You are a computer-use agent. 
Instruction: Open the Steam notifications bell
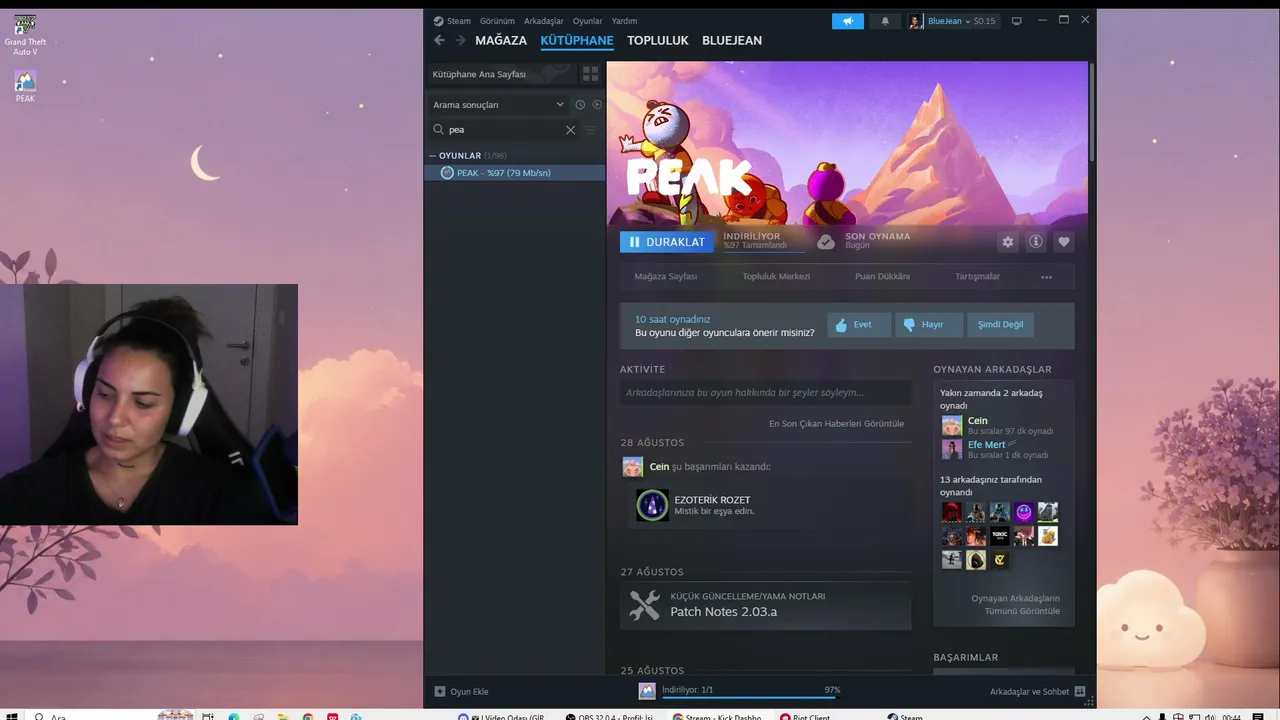885,21
